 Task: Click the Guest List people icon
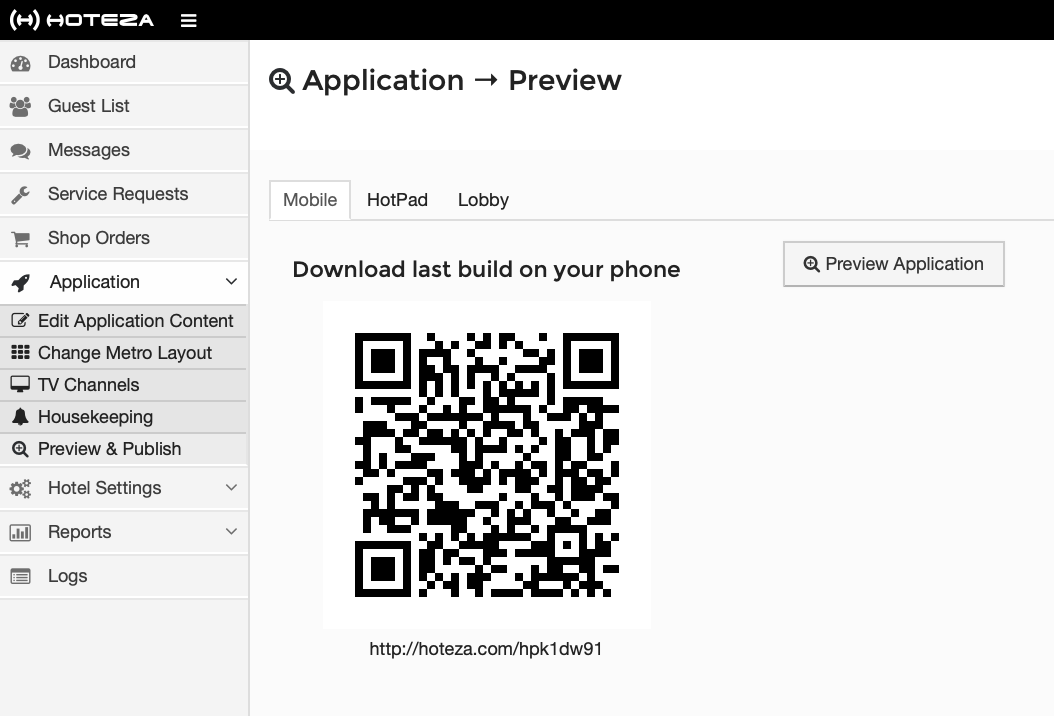tap(20, 107)
